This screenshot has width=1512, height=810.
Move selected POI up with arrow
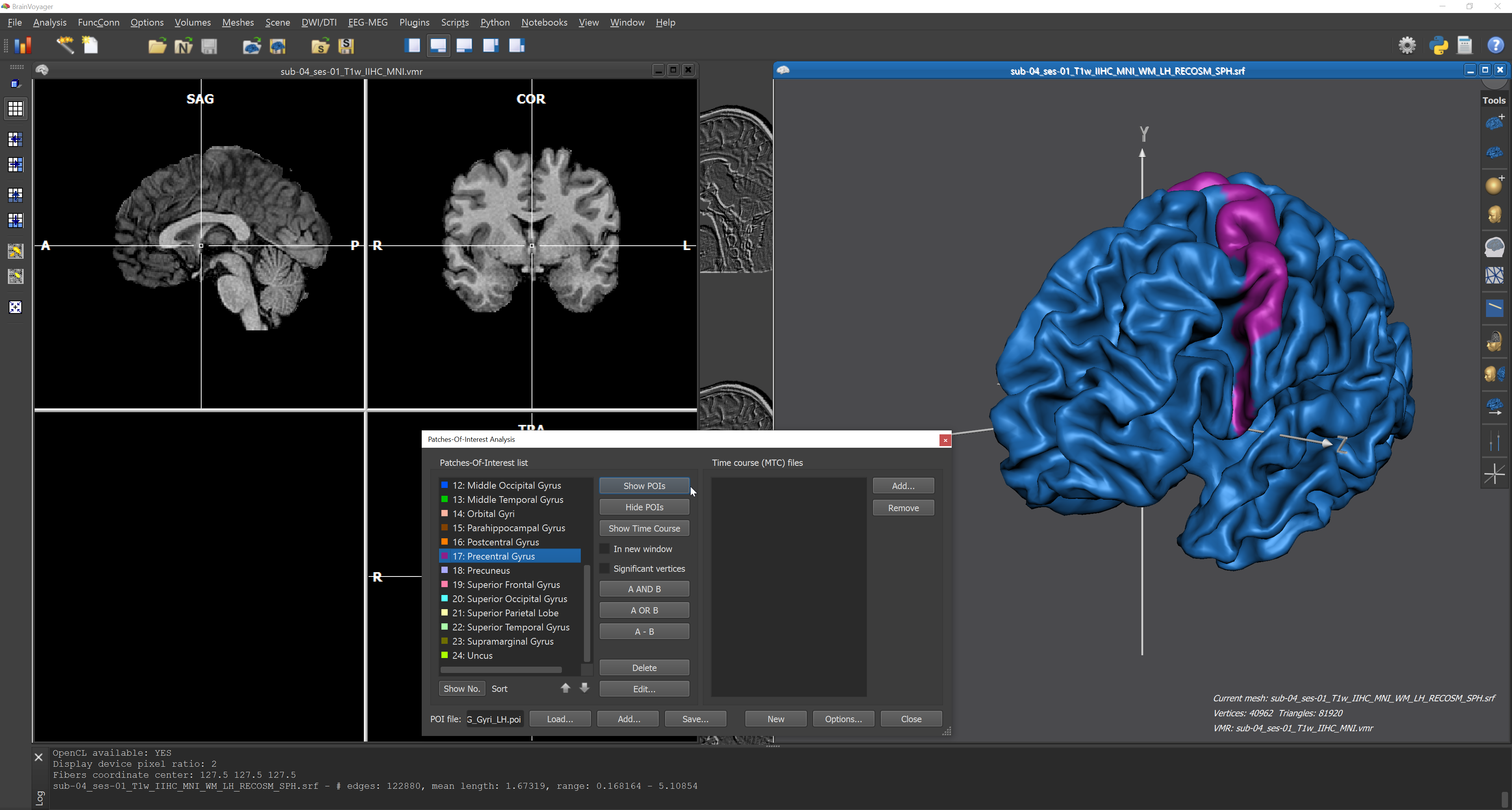565,688
